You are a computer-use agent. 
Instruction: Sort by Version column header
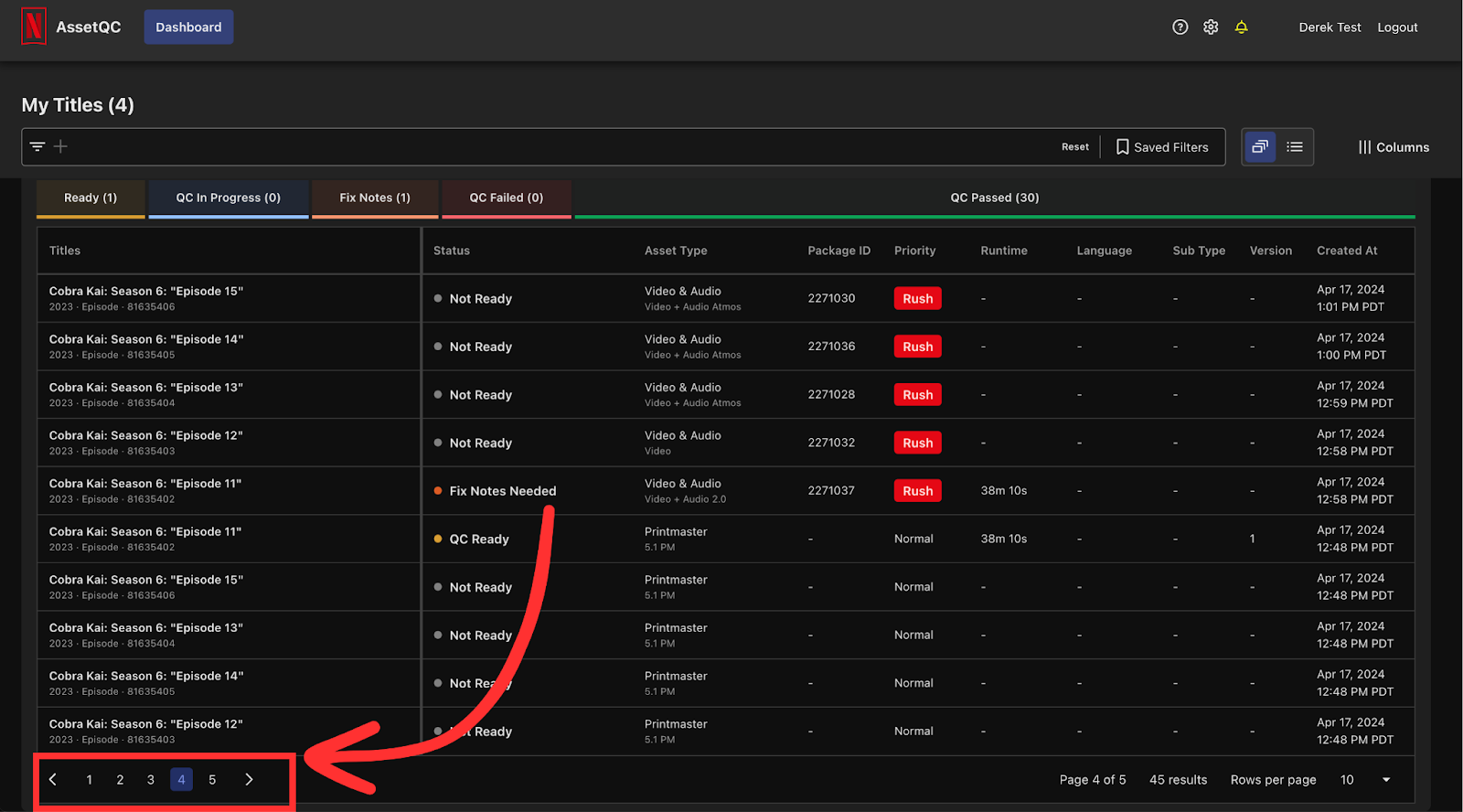pyautogui.click(x=1271, y=251)
